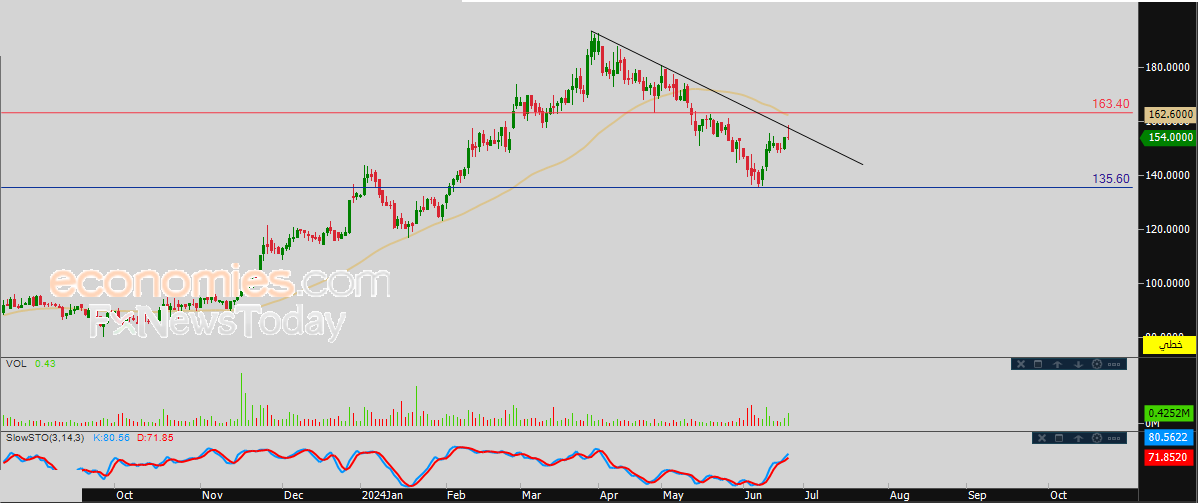Click the SlowSTO(3,14,3) indicator label

tap(46, 438)
